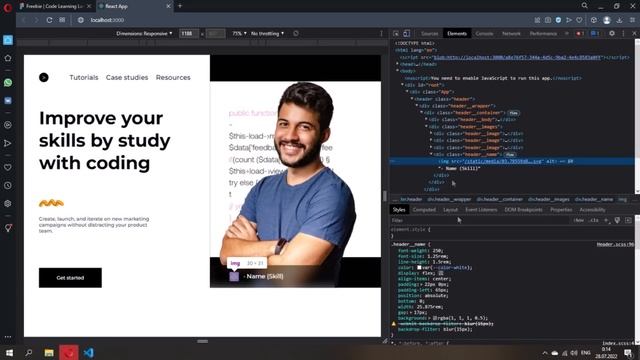Open the DOM Breakpoints tab
The image size is (640, 360).
click(523, 210)
